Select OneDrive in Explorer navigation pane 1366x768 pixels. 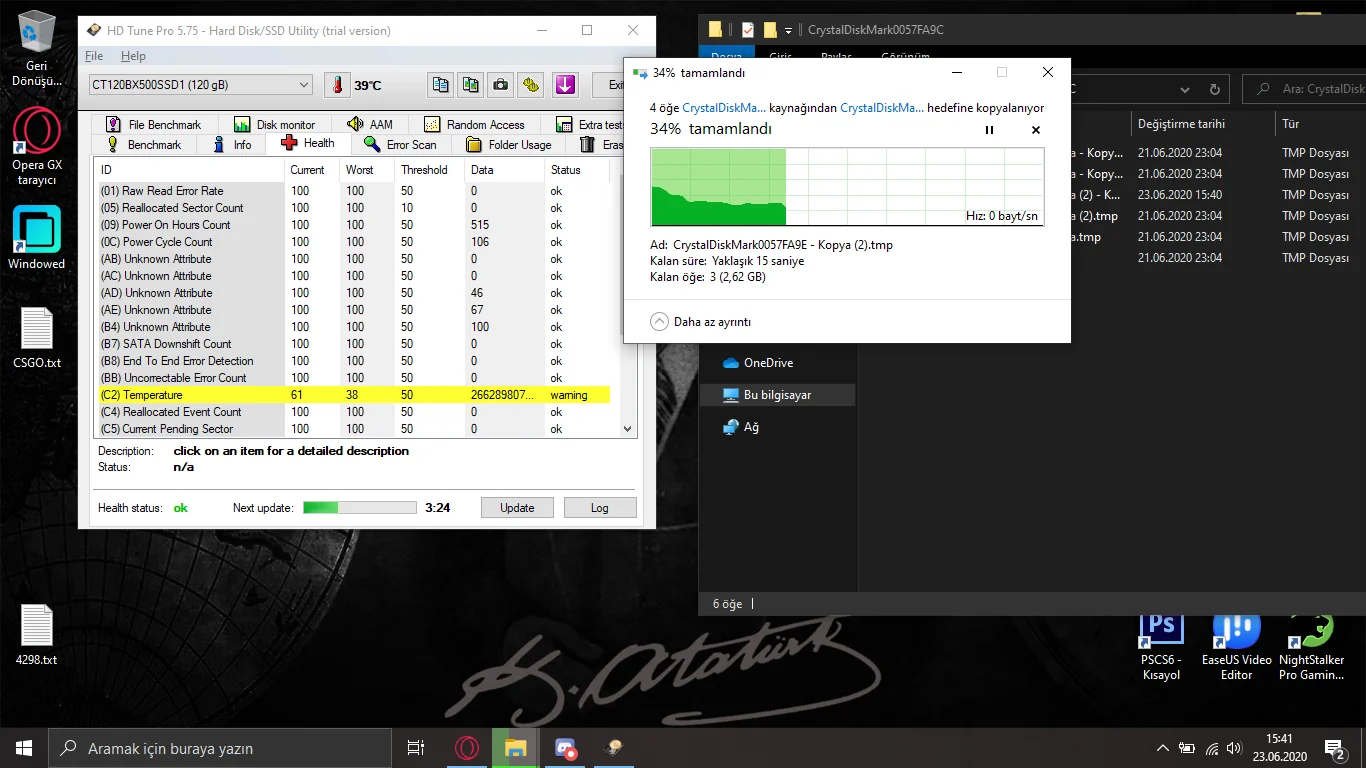[768, 363]
